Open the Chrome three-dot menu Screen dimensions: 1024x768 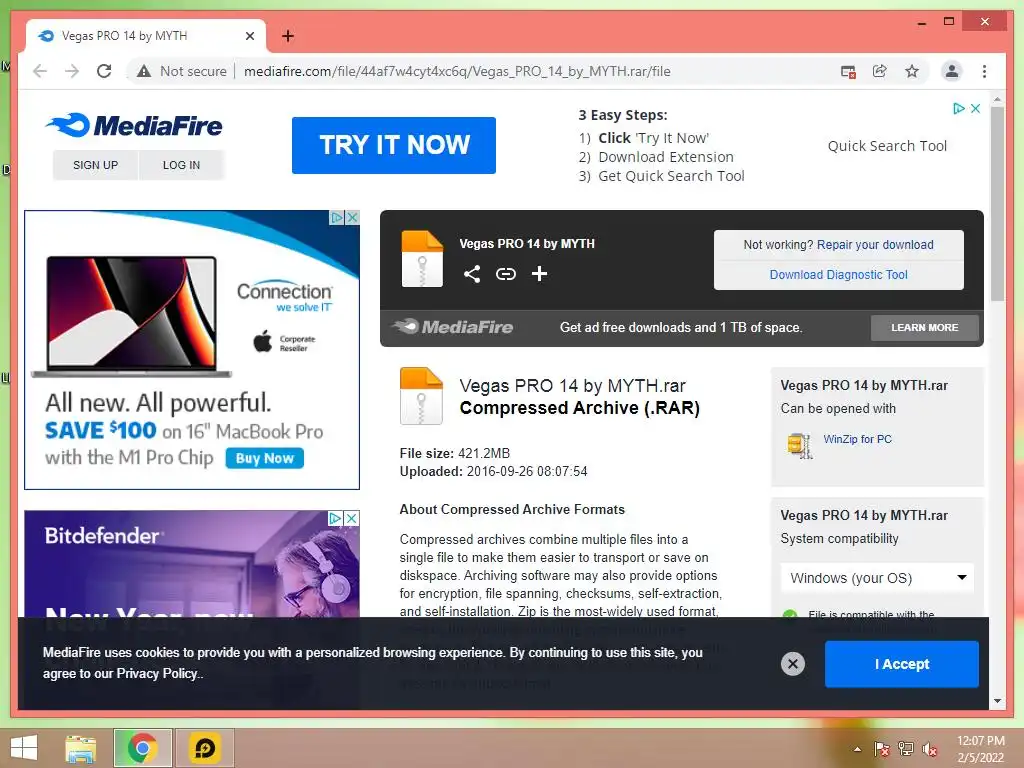pyautogui.click(x=984, y=71)
